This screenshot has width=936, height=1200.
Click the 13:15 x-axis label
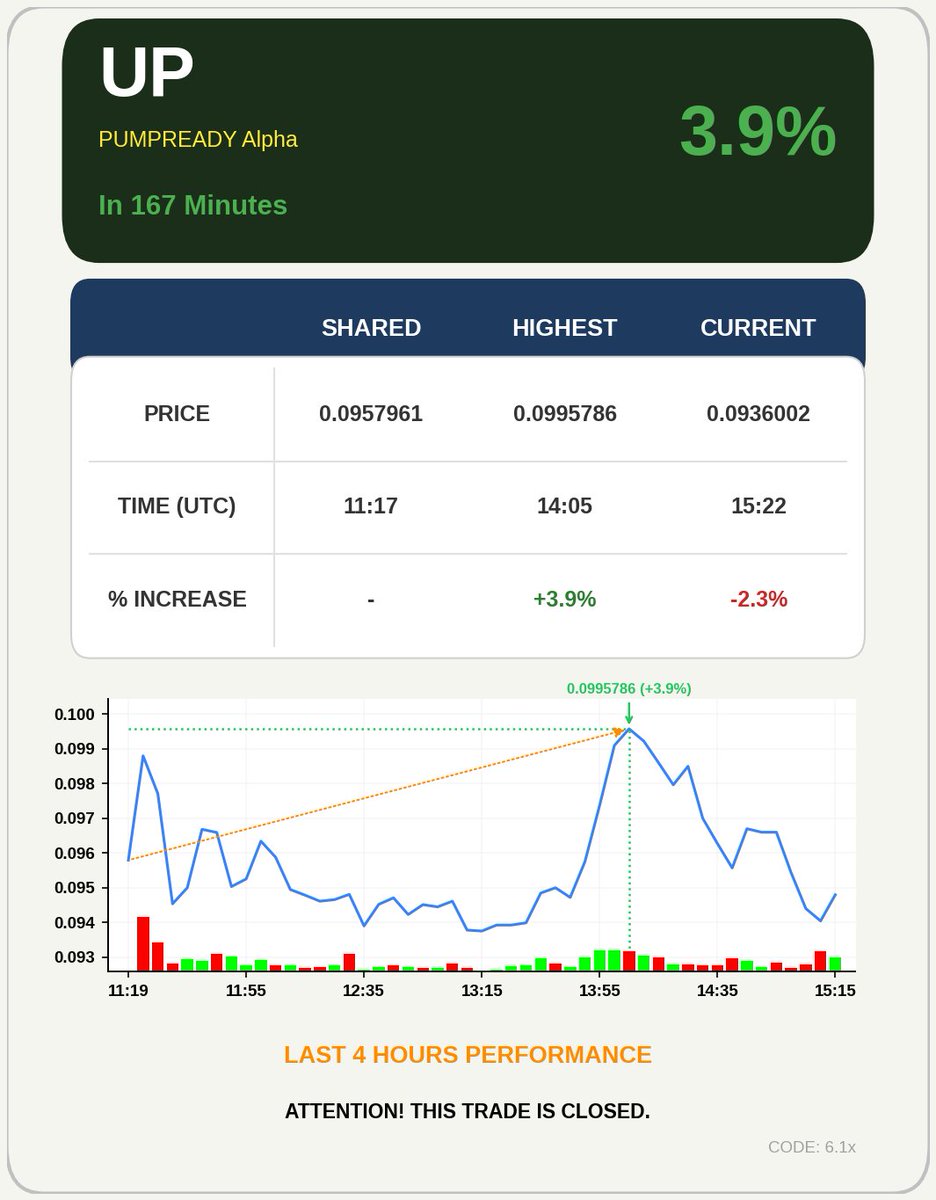click(x=481, y=991)
